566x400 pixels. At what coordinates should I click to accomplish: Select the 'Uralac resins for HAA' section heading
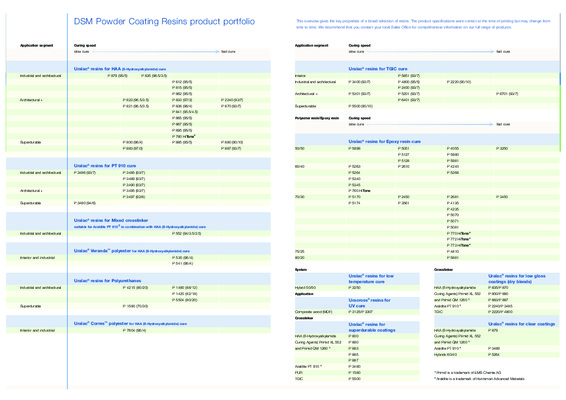click(x=120, y=69)
